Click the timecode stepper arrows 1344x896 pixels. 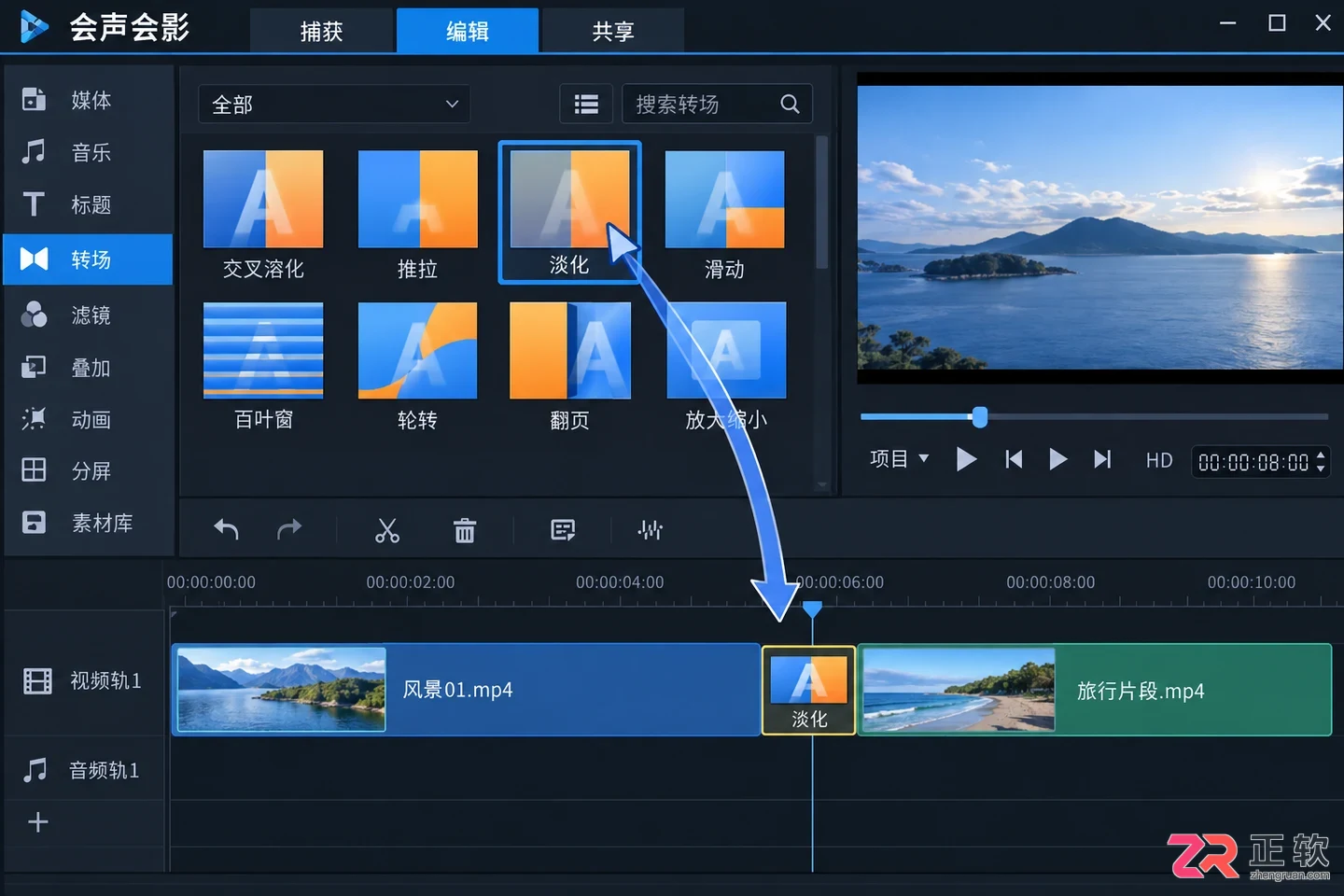[x=1321, y=461]
